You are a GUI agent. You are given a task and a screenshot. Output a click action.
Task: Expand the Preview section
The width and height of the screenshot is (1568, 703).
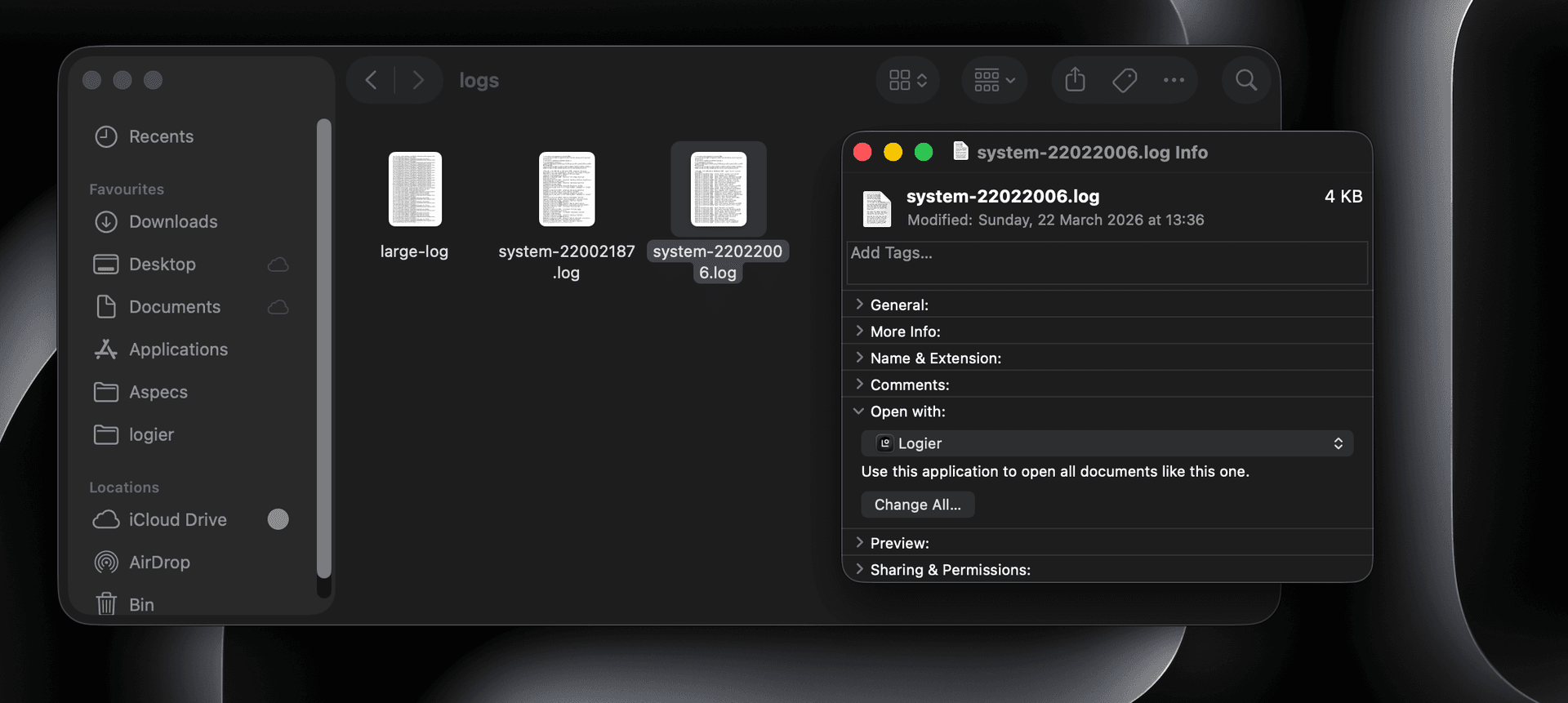tap(859, 543)
